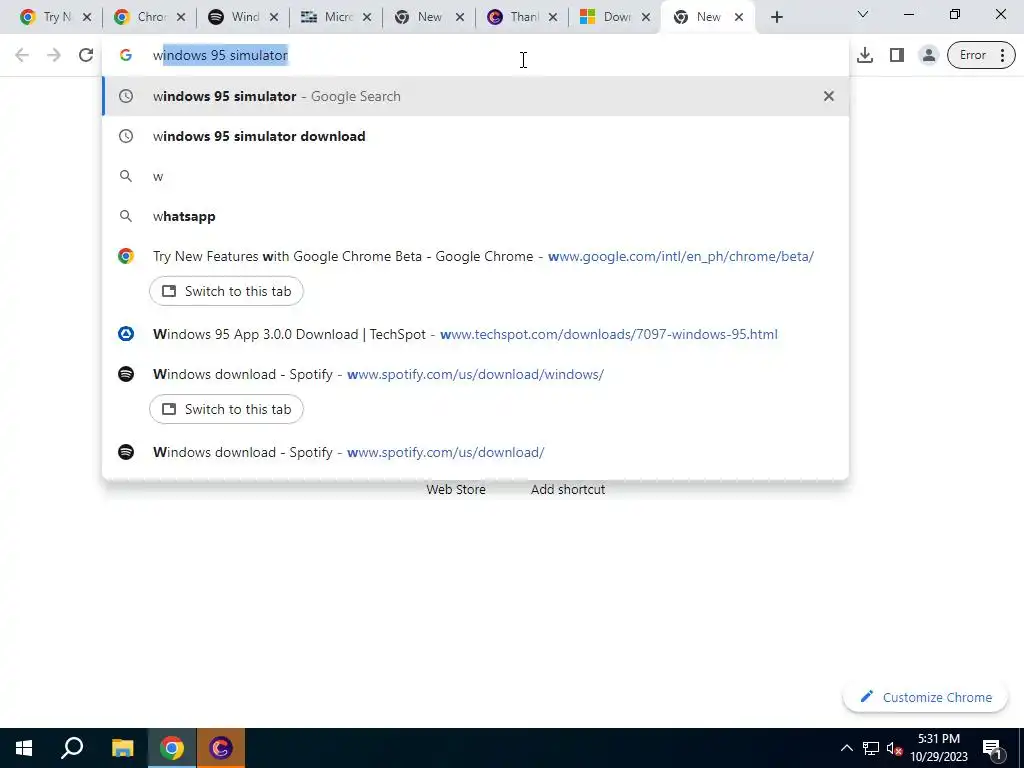Click Chrome icon in the taskbar
This screenshot has height=768, width=1024.
(x=172, y=748)
